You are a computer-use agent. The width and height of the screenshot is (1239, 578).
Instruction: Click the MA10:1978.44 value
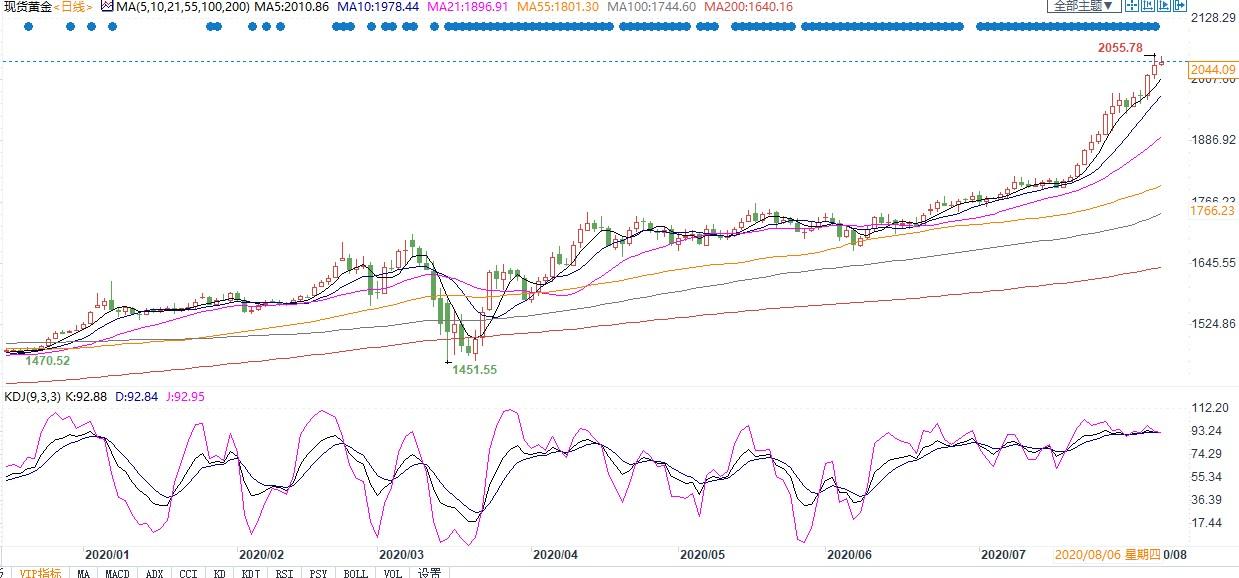(378, 7)
